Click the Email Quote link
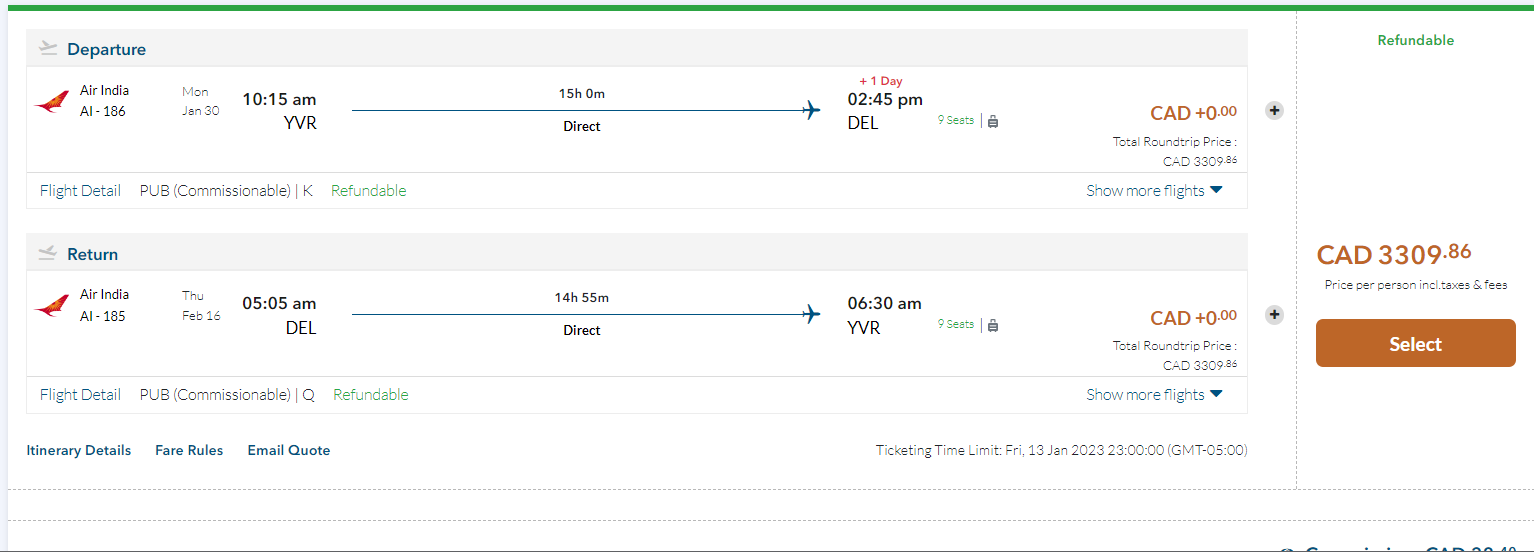The width and height of the screenshot is (1534, 552). (289, 450)
